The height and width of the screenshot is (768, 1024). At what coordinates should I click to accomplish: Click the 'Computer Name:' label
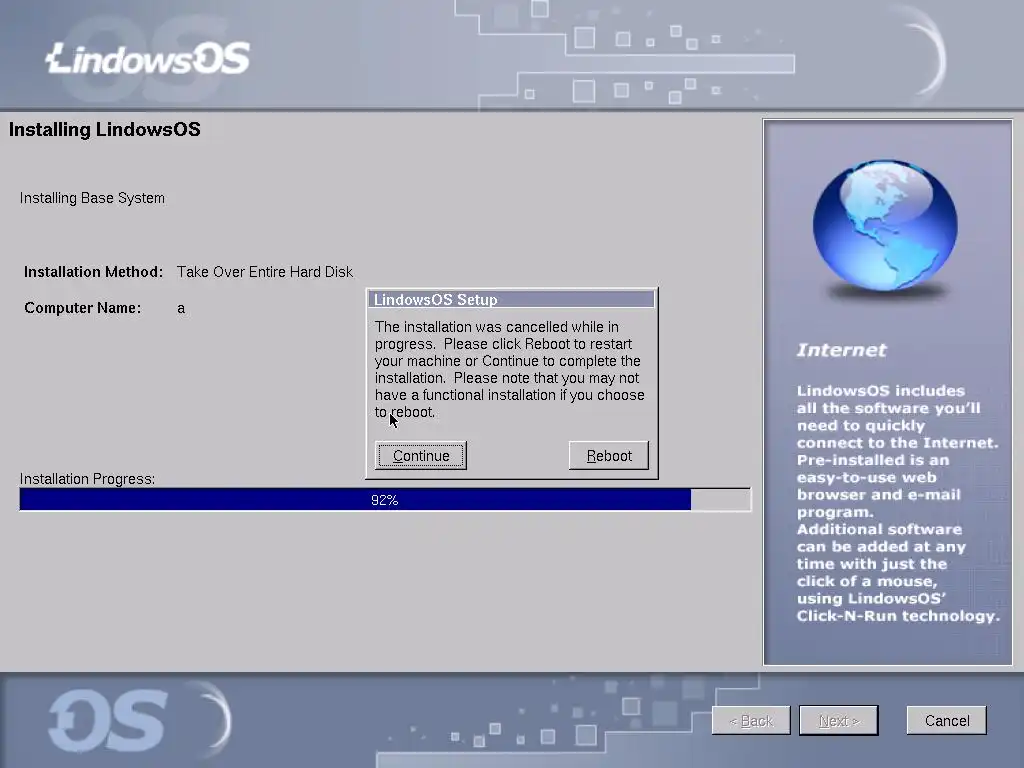point(82,308)
